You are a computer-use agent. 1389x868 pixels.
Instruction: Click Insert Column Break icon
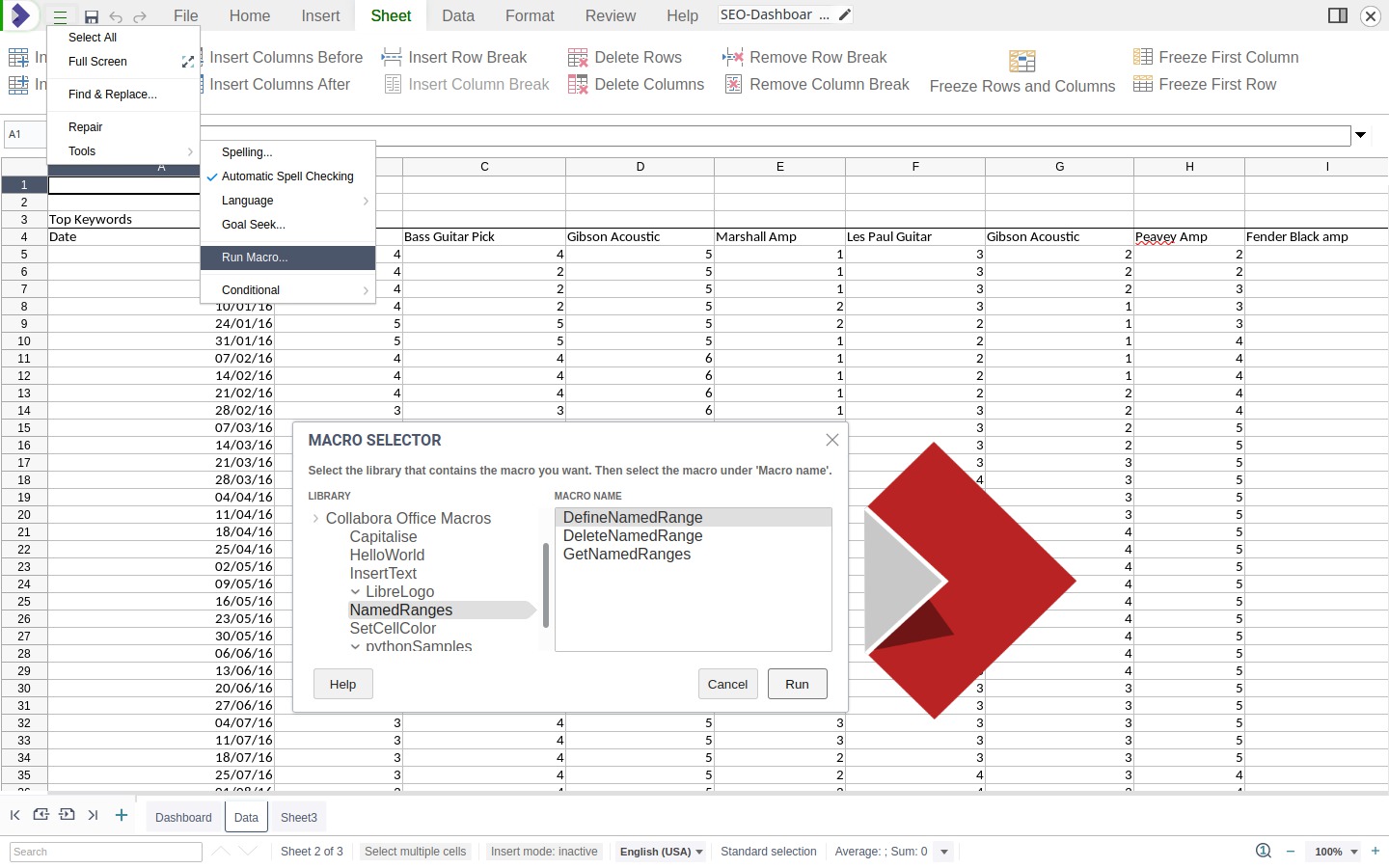click(393, 85)
